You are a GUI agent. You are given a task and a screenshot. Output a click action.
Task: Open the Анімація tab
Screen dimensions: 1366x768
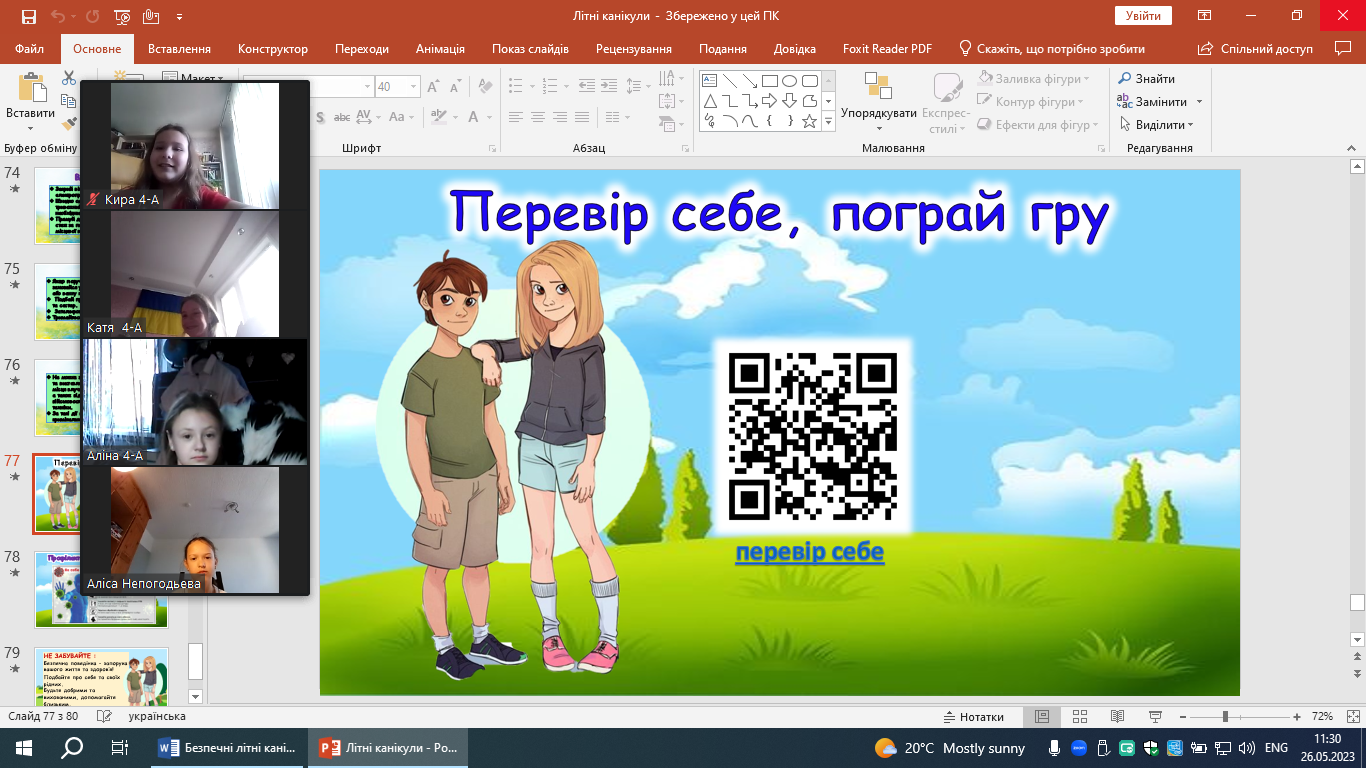pyautogui.click(x=440, y=49)
